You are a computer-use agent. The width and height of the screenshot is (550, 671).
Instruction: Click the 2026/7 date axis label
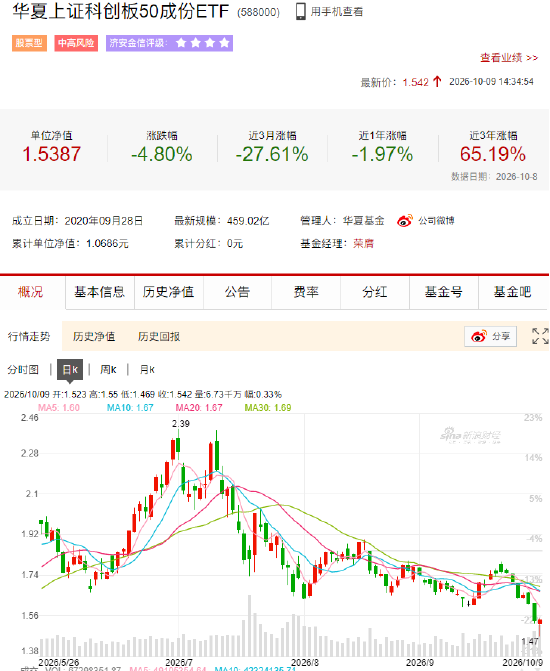pyautogui.click(x=179, y=662)
